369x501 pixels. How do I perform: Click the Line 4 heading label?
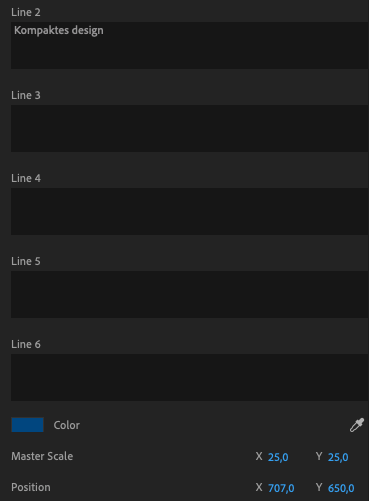coord(26,178)
